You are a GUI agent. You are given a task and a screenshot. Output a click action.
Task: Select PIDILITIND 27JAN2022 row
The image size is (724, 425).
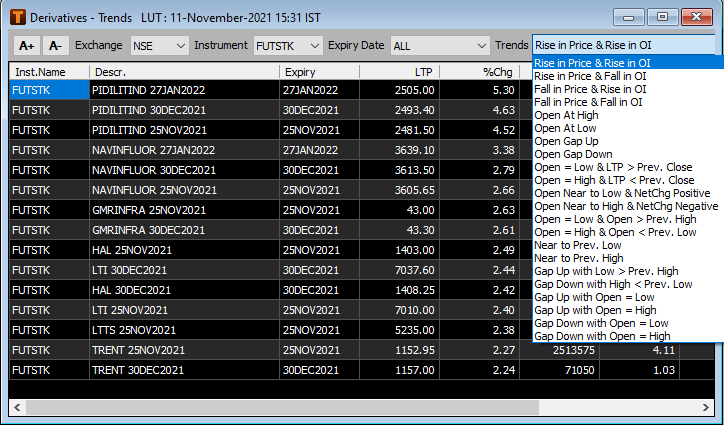click(271, 90)
